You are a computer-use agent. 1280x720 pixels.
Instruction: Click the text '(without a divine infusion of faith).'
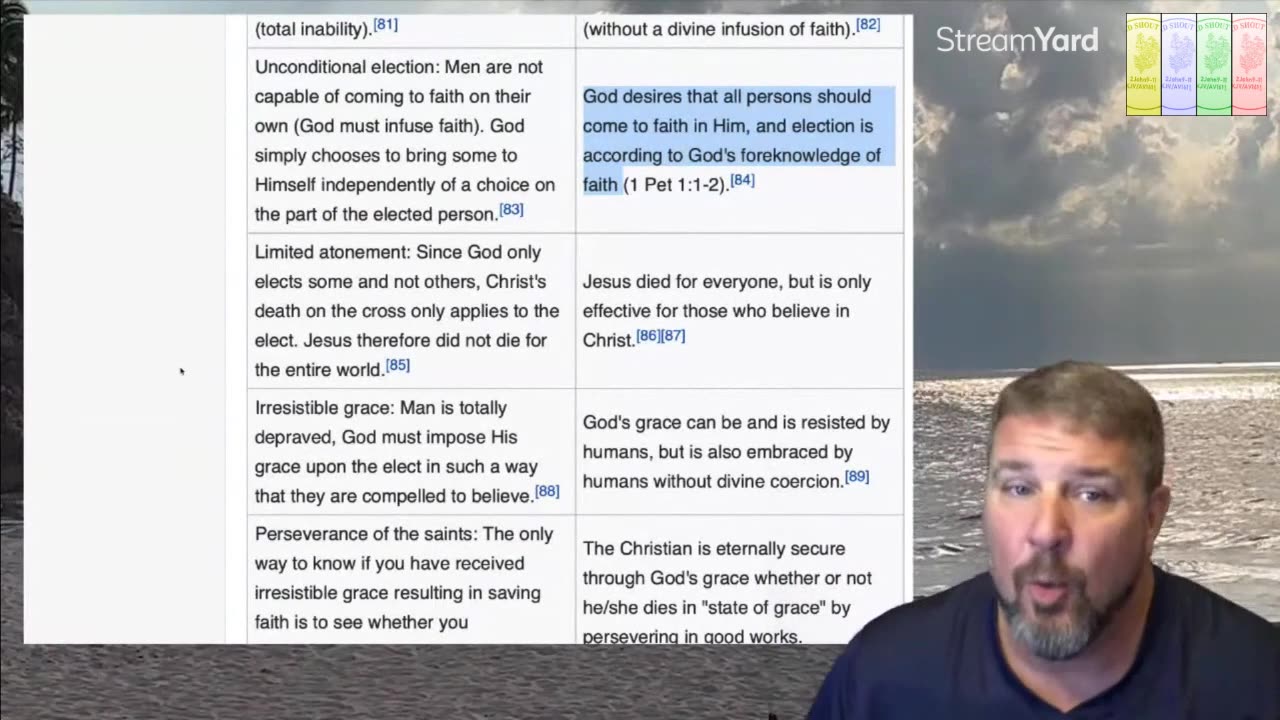pyautogui.click(x=719, y=29)
